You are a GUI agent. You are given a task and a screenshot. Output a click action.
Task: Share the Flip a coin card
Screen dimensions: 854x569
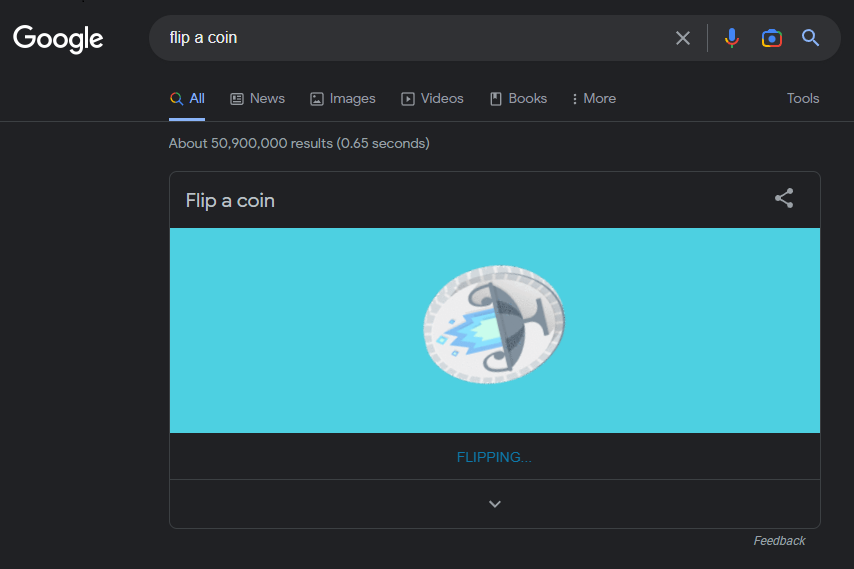tap(784, 198)
